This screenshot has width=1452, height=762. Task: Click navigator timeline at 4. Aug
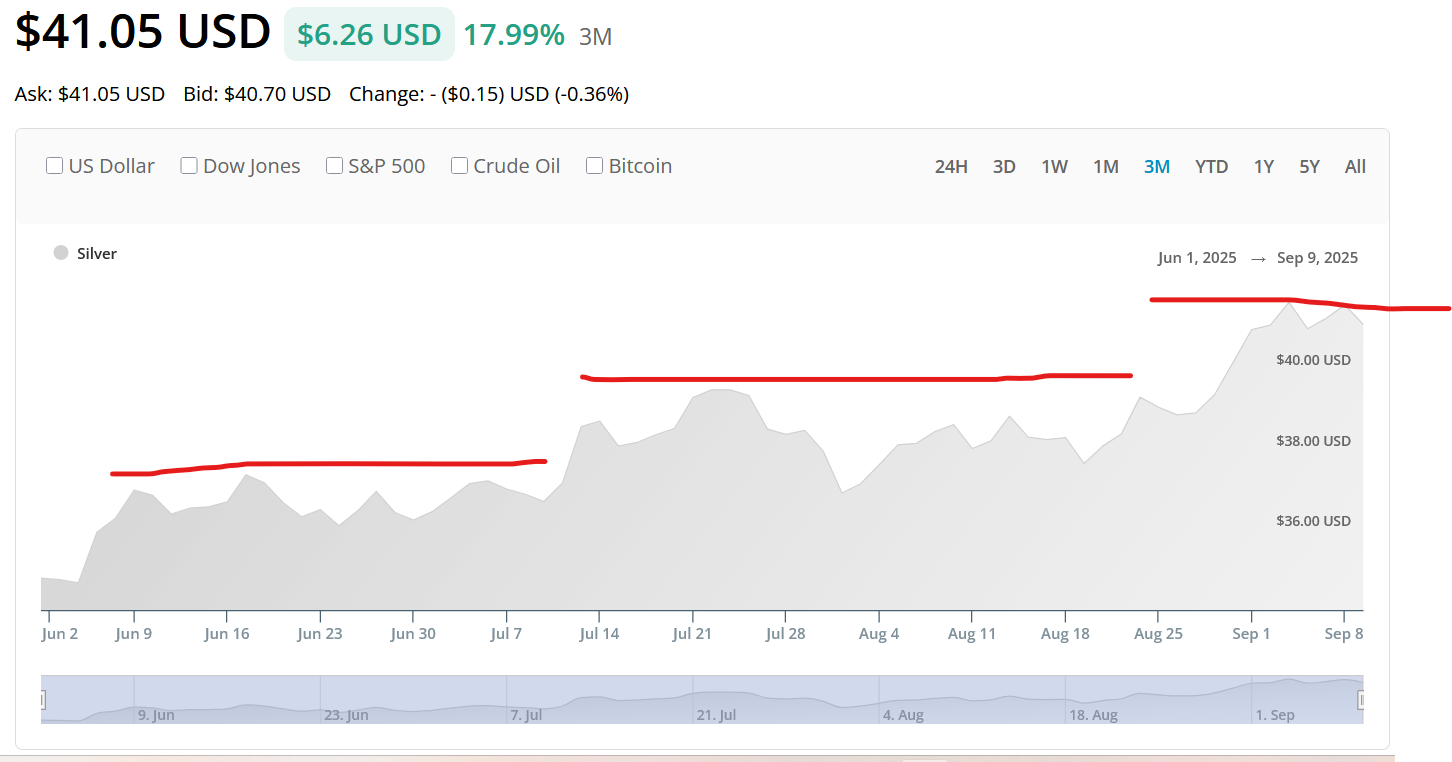click(x=904, y=715)
